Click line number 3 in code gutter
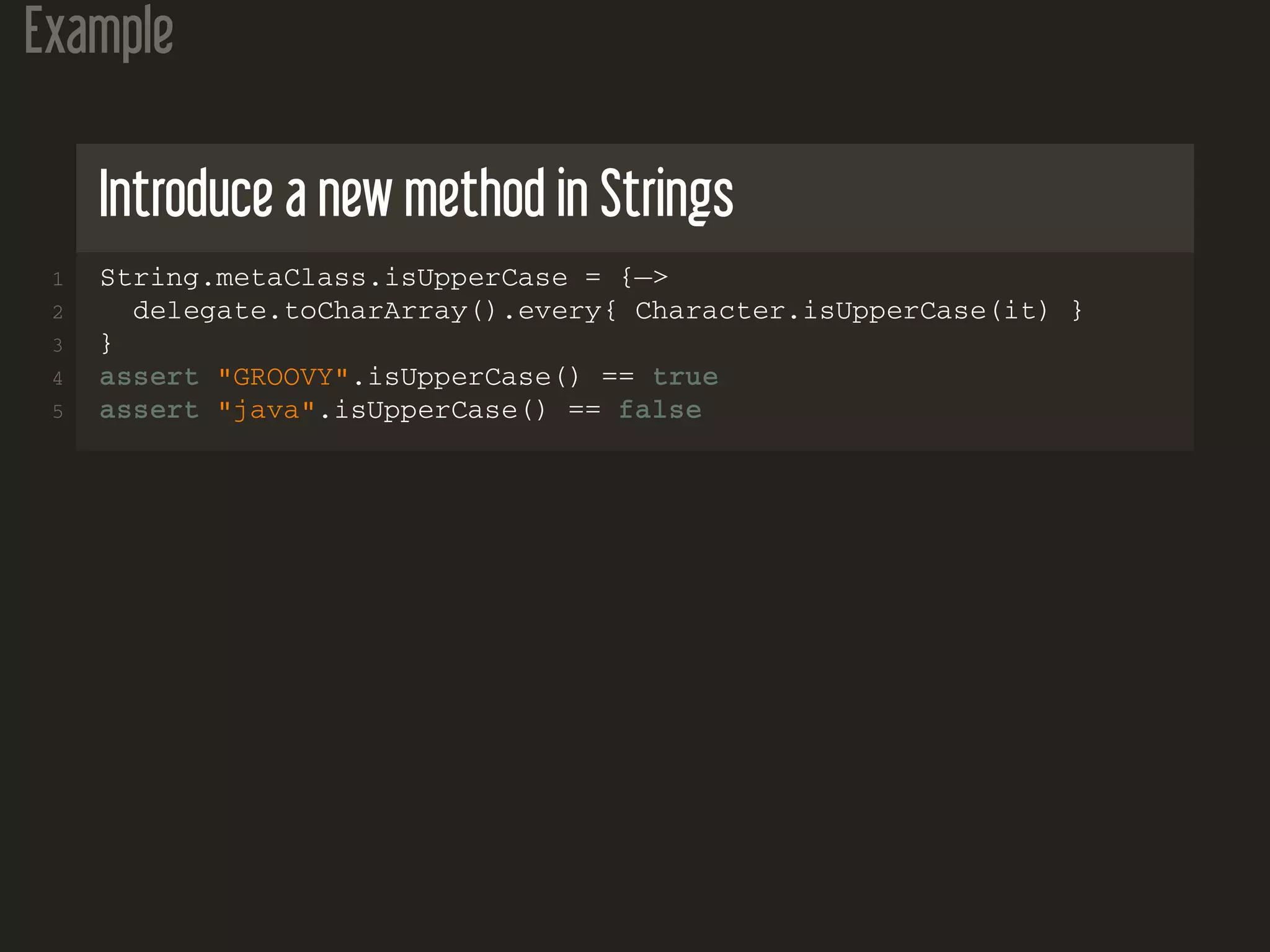 (x=58, y=345)
